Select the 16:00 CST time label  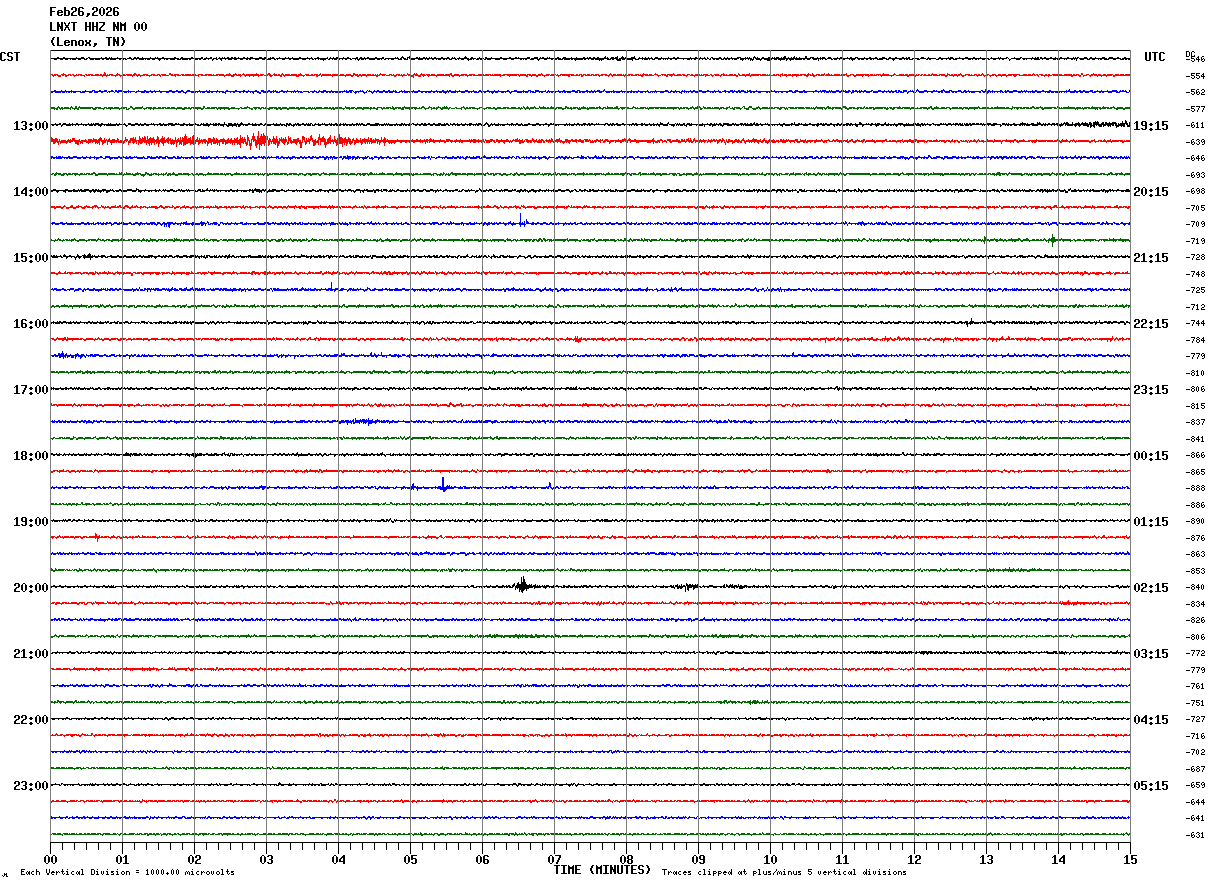30,324
